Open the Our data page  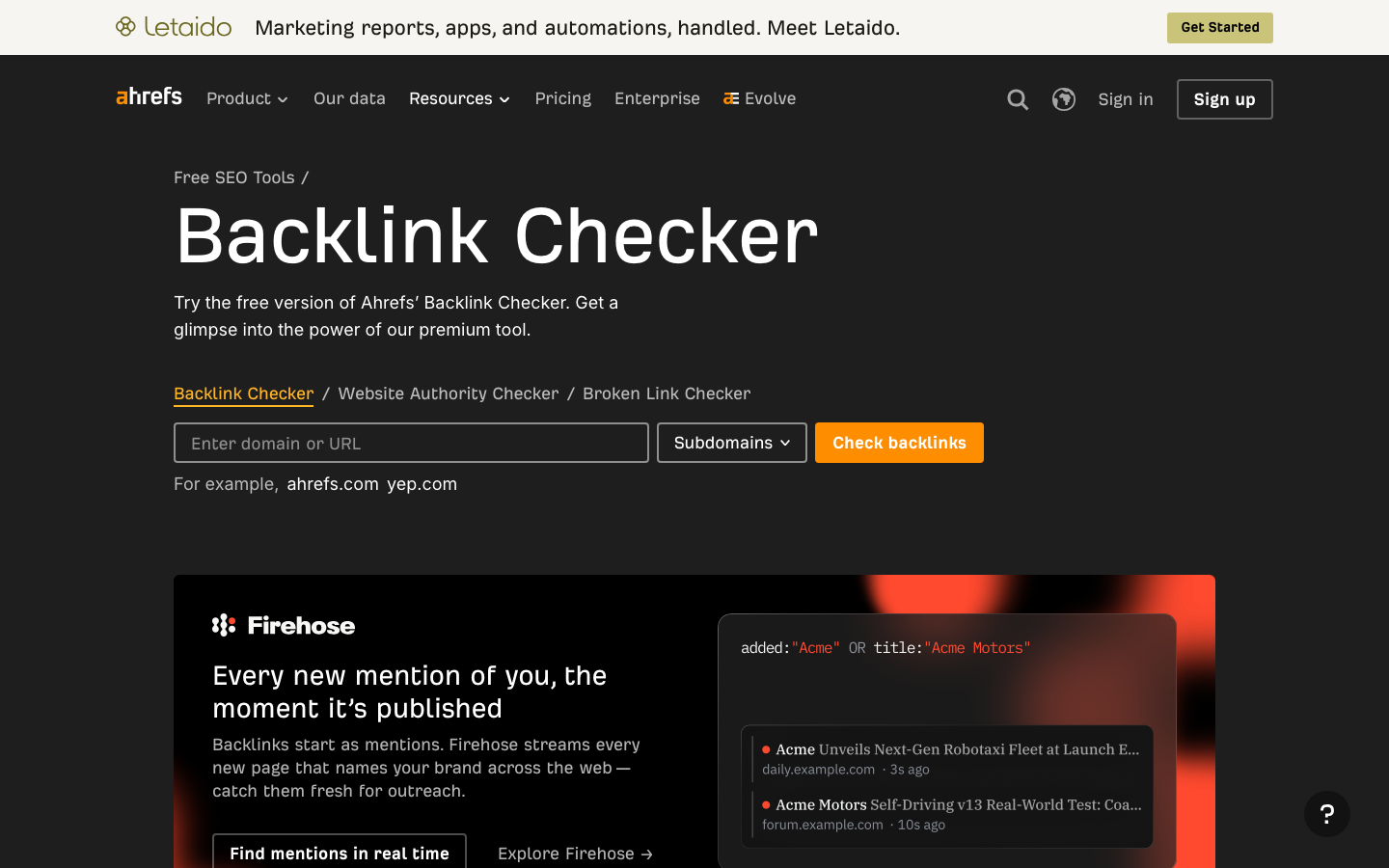pos(349,98)
